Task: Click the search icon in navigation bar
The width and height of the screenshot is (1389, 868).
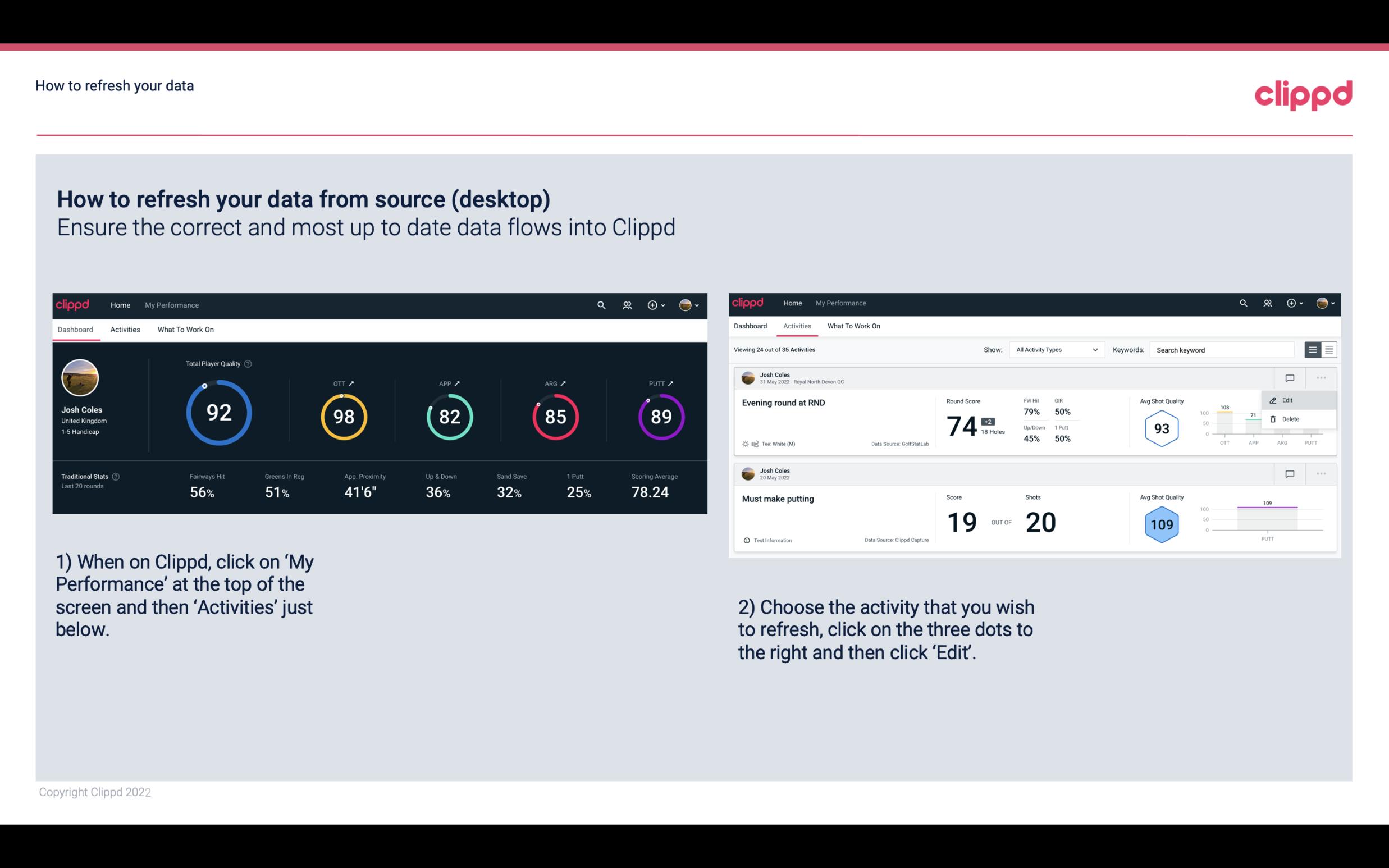Action: tap(600, 304)
